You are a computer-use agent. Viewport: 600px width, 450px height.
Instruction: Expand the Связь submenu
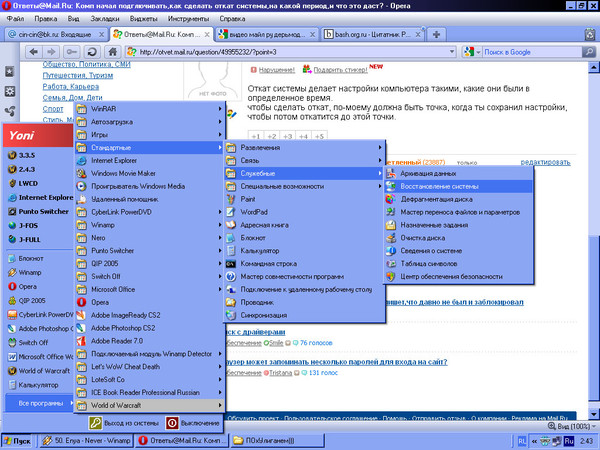[305, 160]
